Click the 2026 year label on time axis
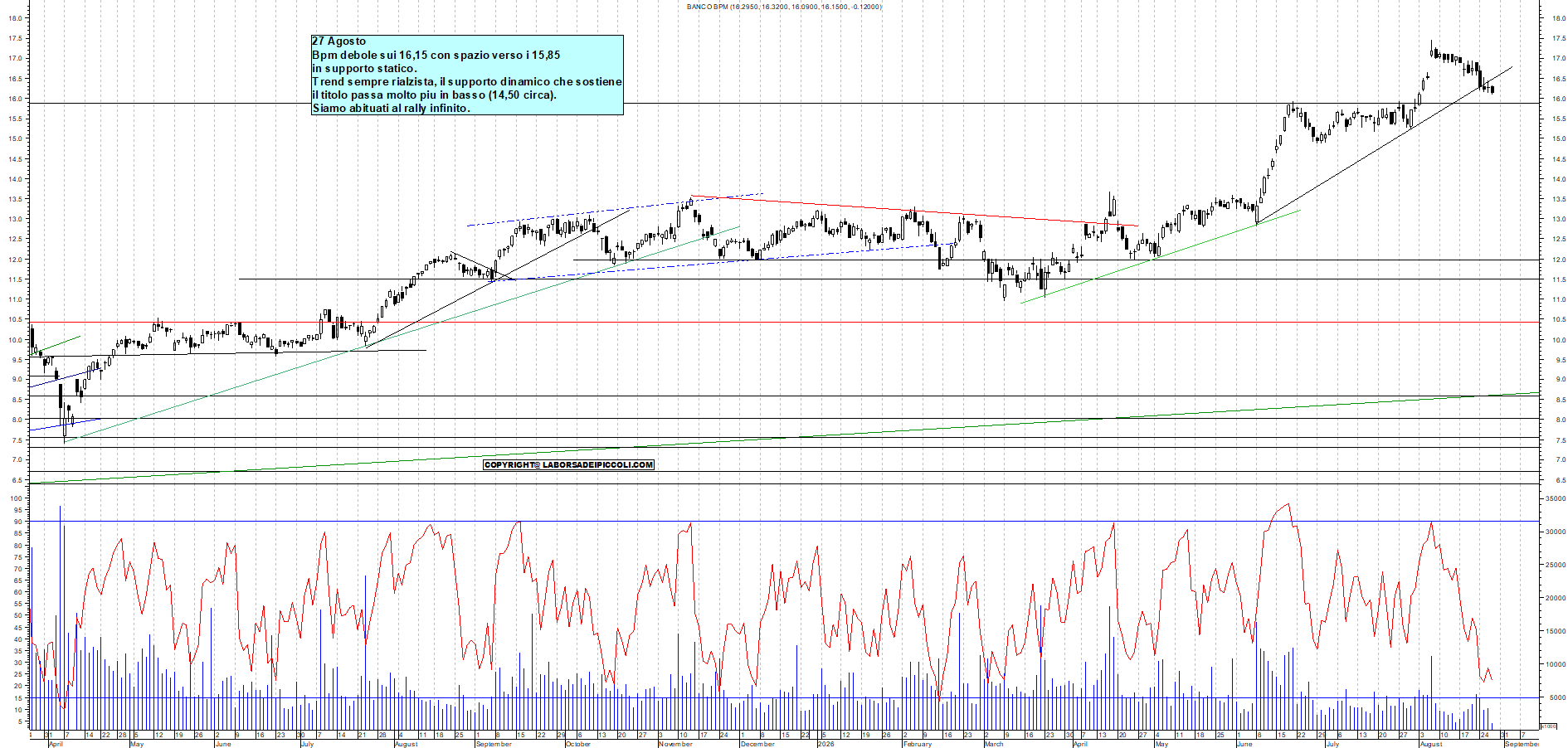 pyautogui.click(x=826, y=744)
